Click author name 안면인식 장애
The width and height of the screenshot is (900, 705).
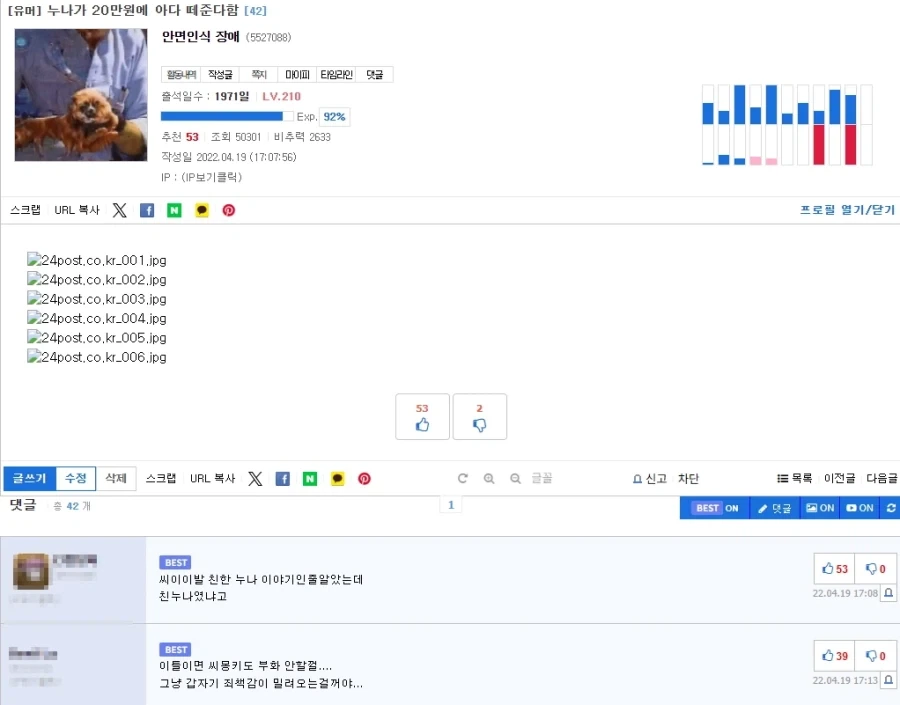point(200,37)
